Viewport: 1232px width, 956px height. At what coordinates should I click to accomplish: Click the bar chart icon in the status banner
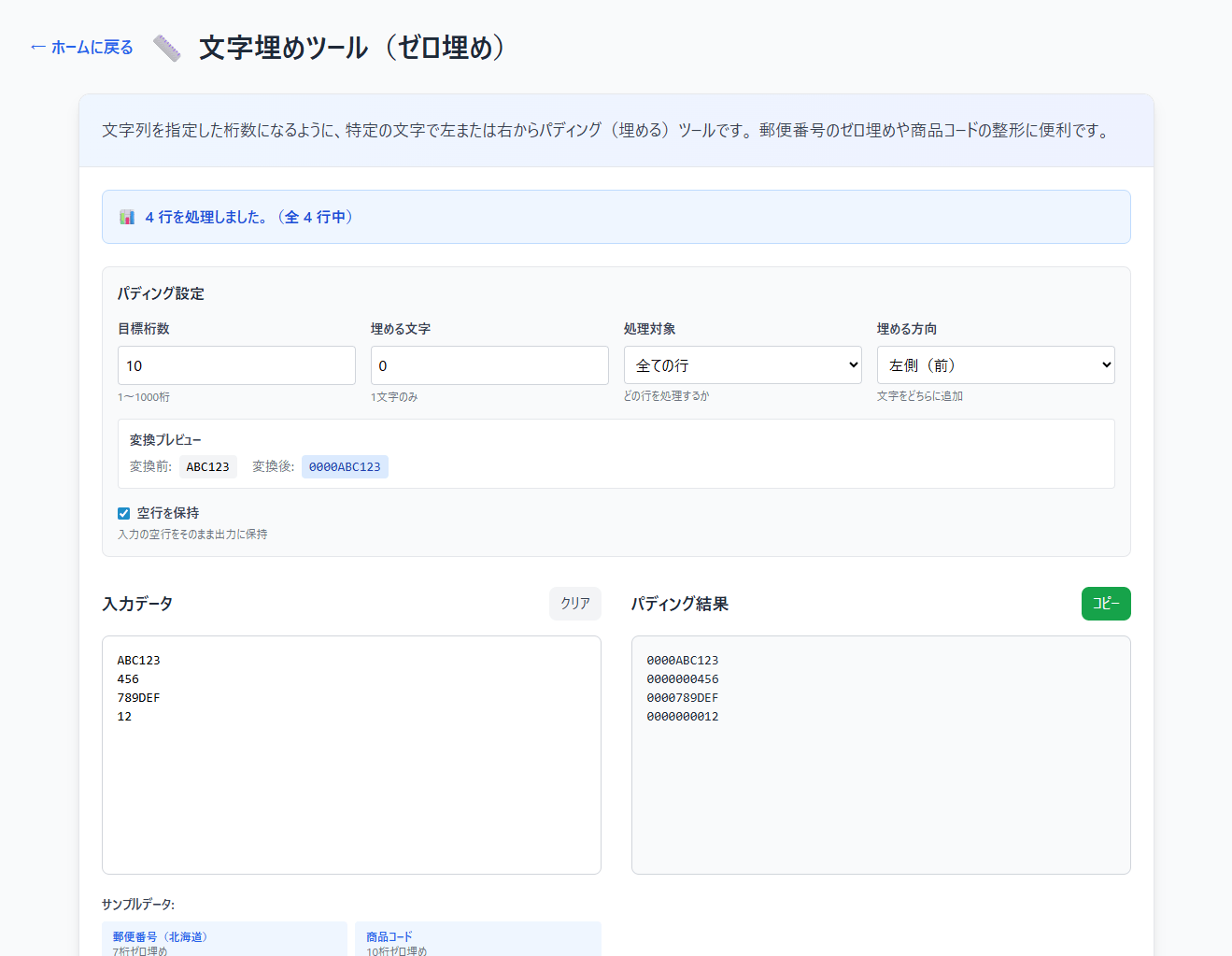click(x=127, y=217)
